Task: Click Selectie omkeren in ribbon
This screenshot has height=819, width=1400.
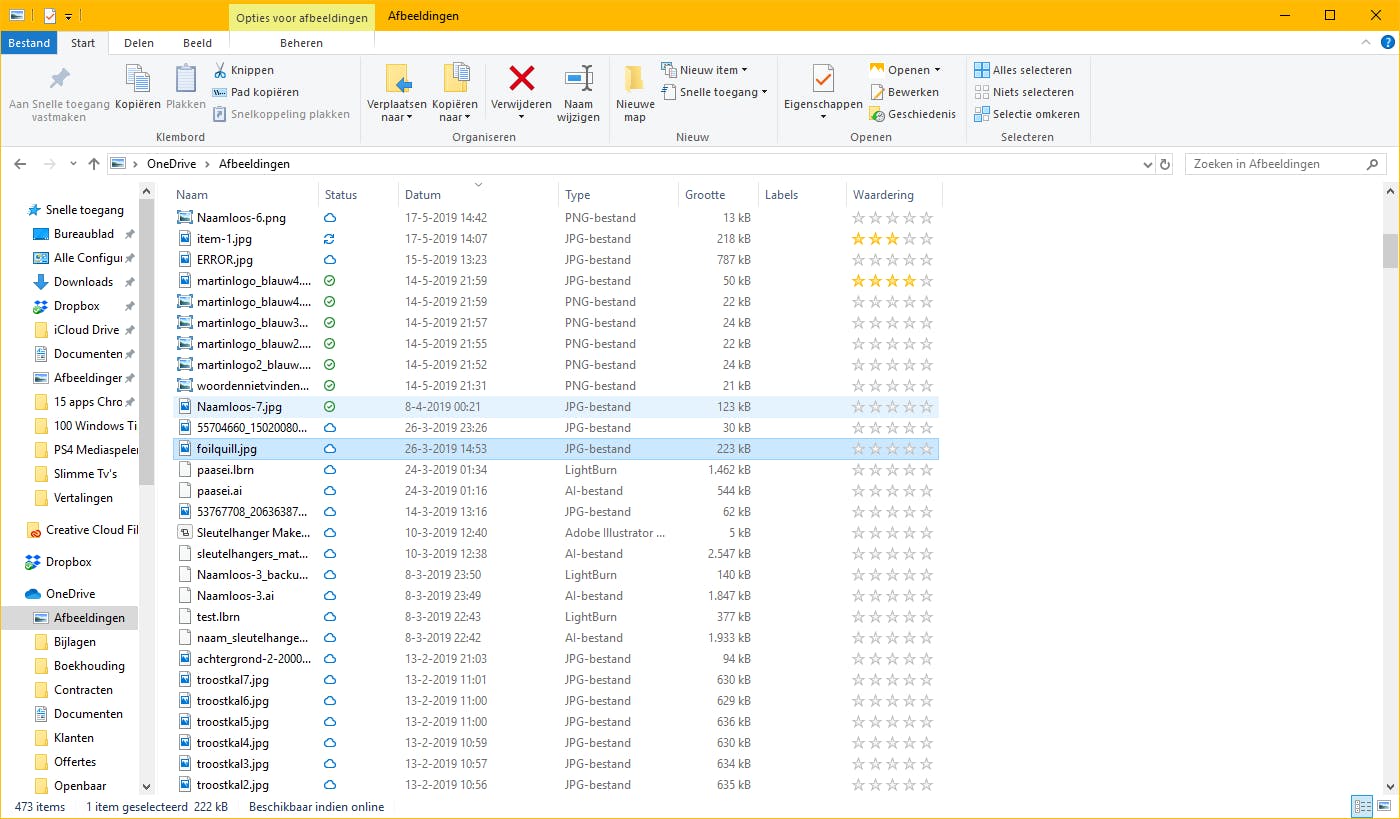Action: click(x=1035, y=114)
